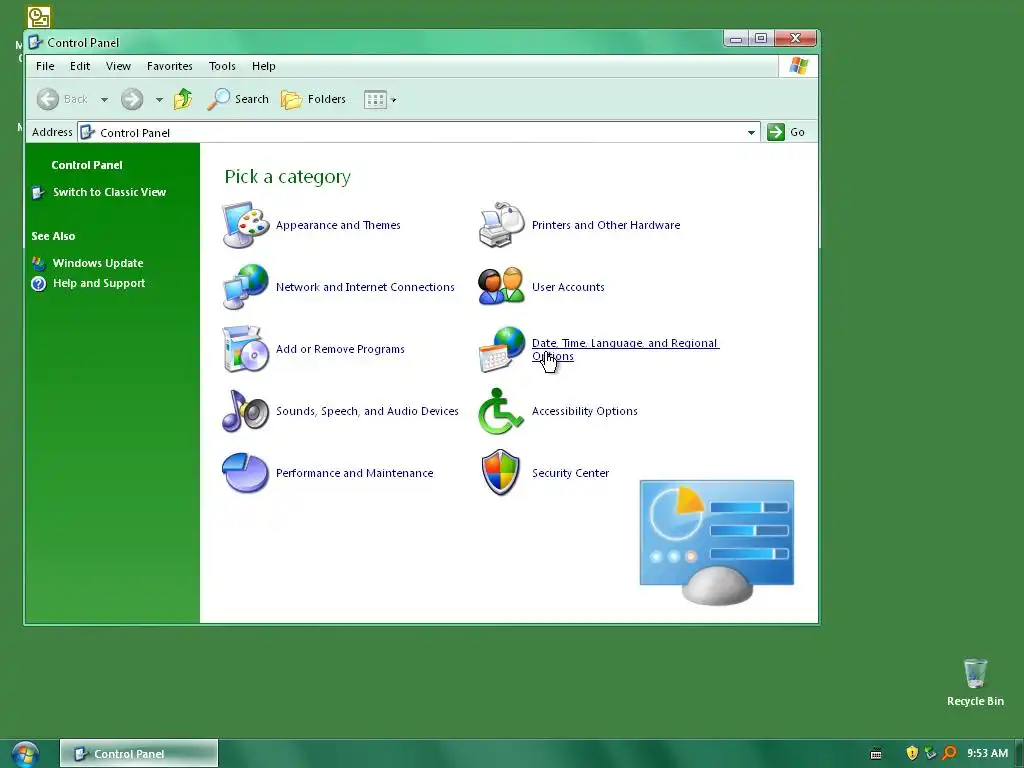Click the User Accounts people icon
Screen dimensions: 1024x768
click(502, 286)
